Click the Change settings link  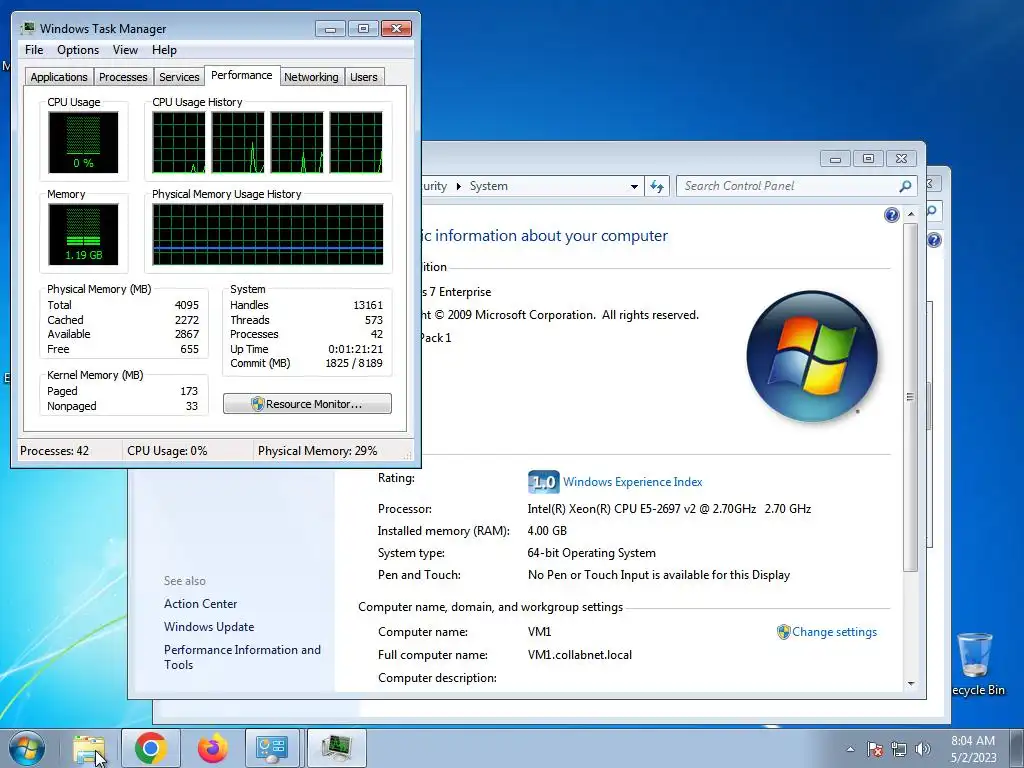834,632
